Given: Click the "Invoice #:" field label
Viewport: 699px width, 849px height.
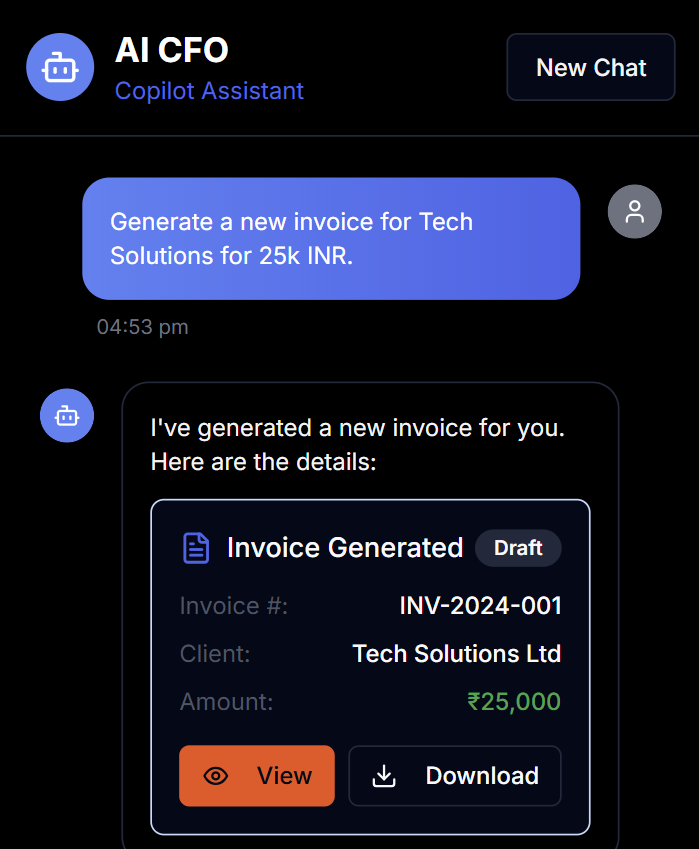Looking at the screenshot, I should pos(234,606).
